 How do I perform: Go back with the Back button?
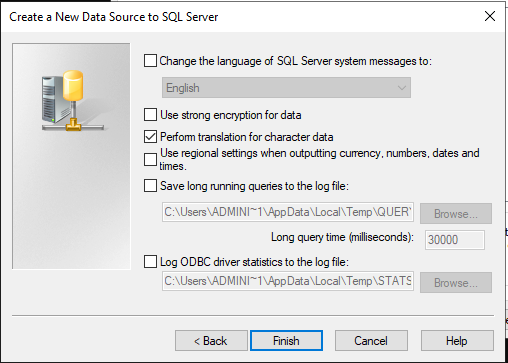(211, 341)
